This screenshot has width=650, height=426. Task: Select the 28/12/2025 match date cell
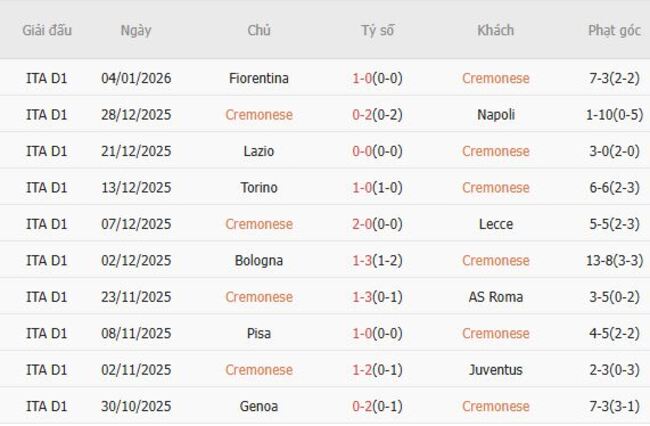coord(136,115)
